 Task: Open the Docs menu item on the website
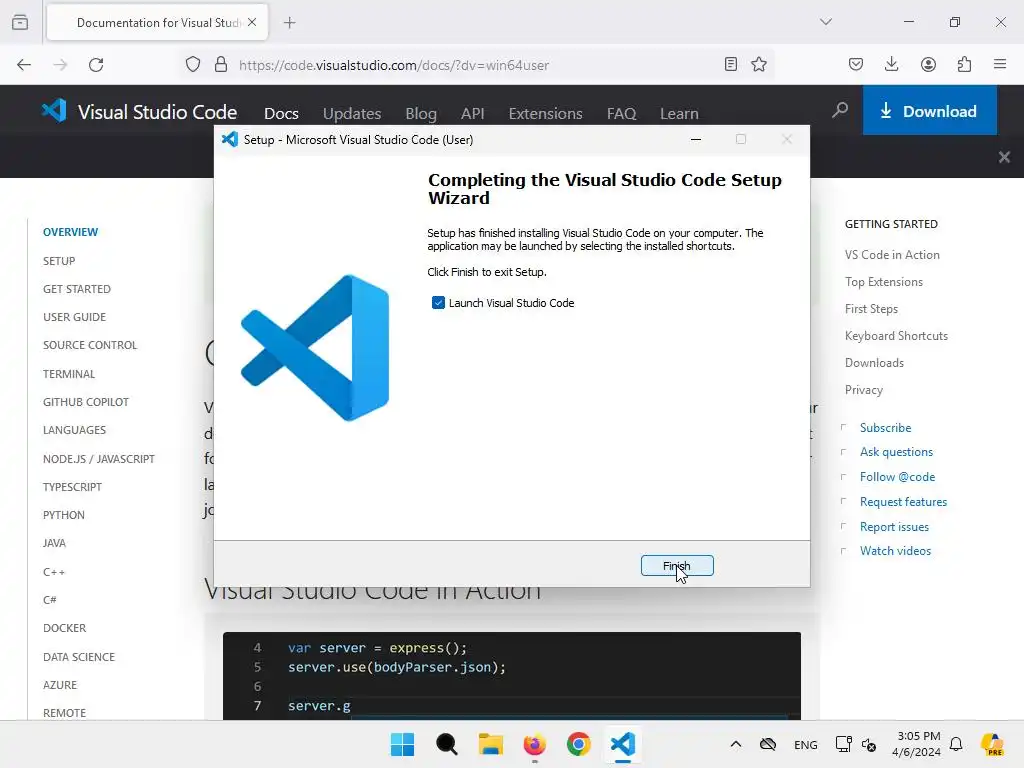point(281,114)
